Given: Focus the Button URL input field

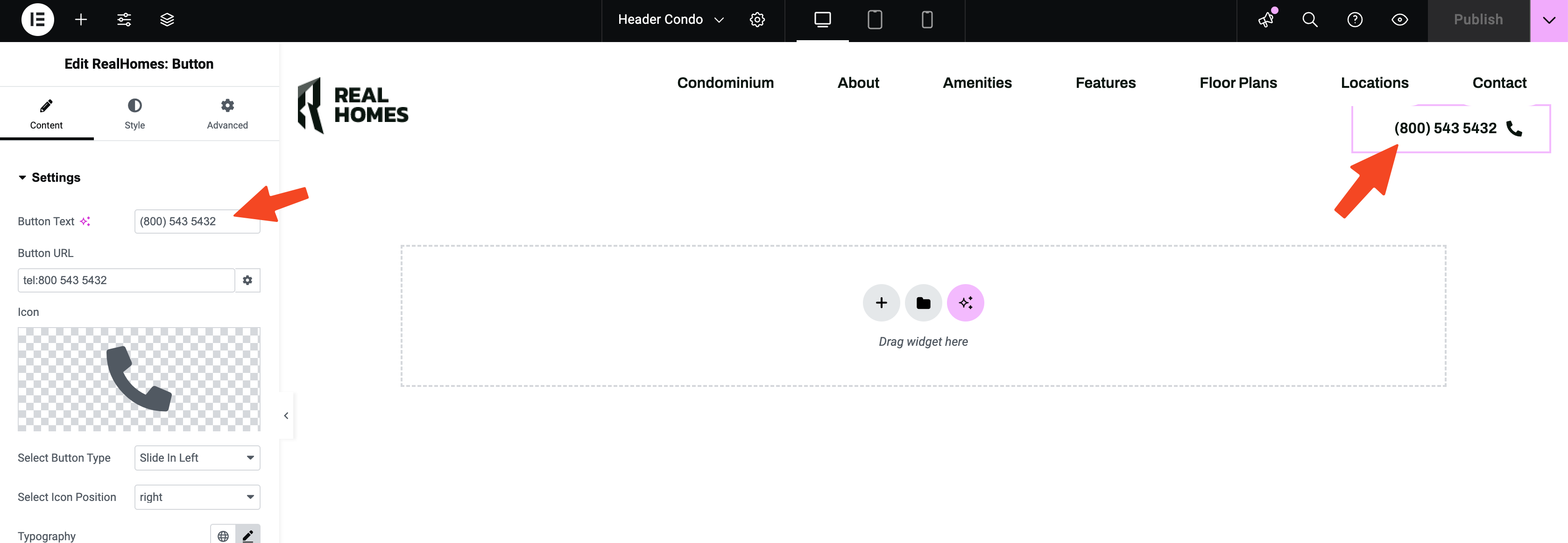Looking at the screenshot, I should pyautogui.click(x=126, y=280).
